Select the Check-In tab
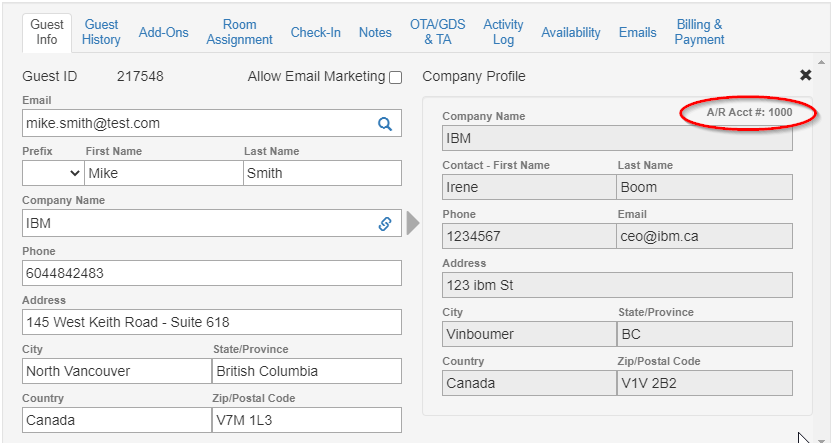Viewport: 834px width, 443px height. tap(315, 32)
